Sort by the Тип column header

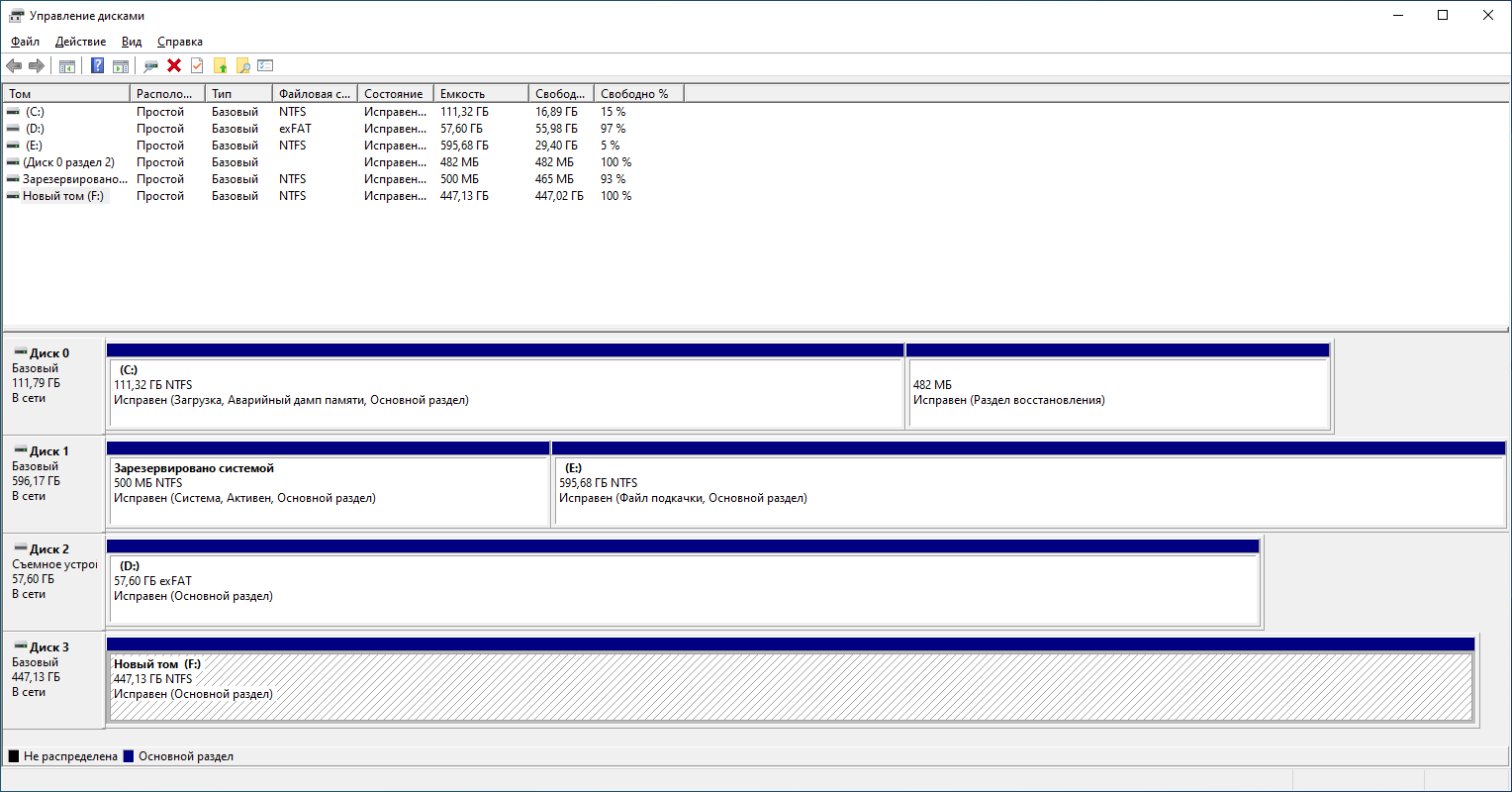(x=238, y=94)
